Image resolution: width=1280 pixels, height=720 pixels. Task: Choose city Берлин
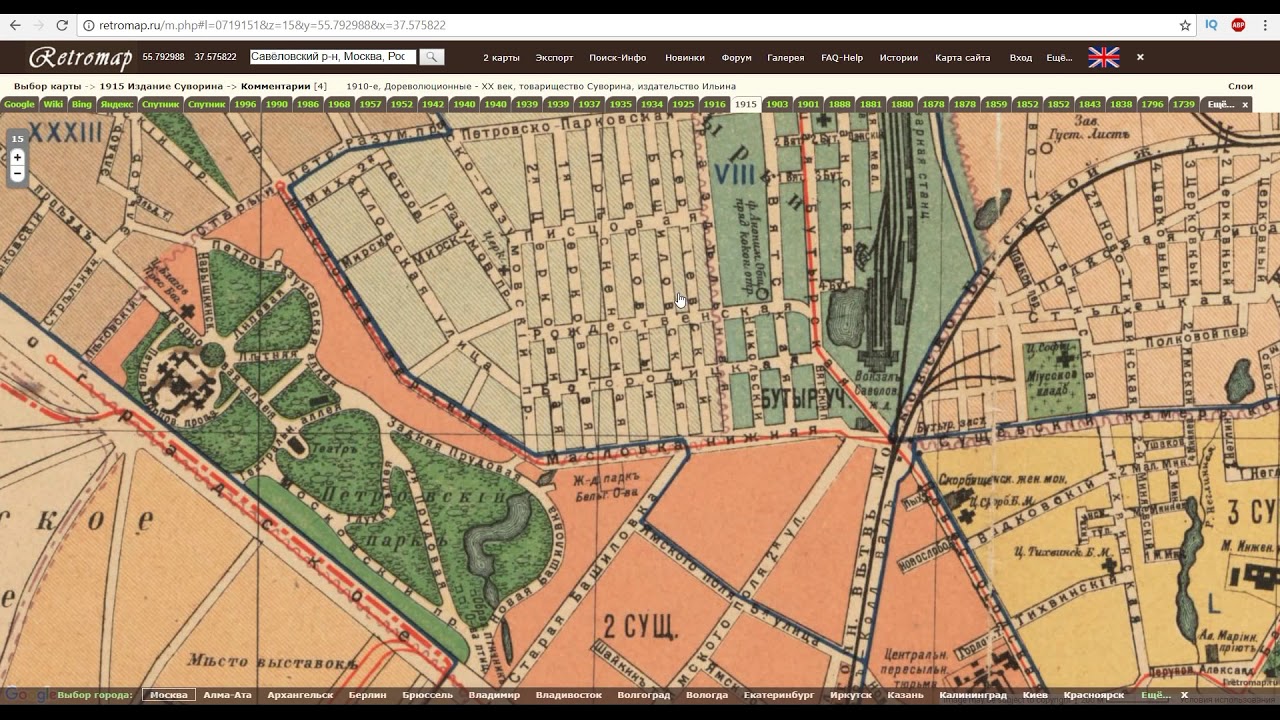click(367, 695)
